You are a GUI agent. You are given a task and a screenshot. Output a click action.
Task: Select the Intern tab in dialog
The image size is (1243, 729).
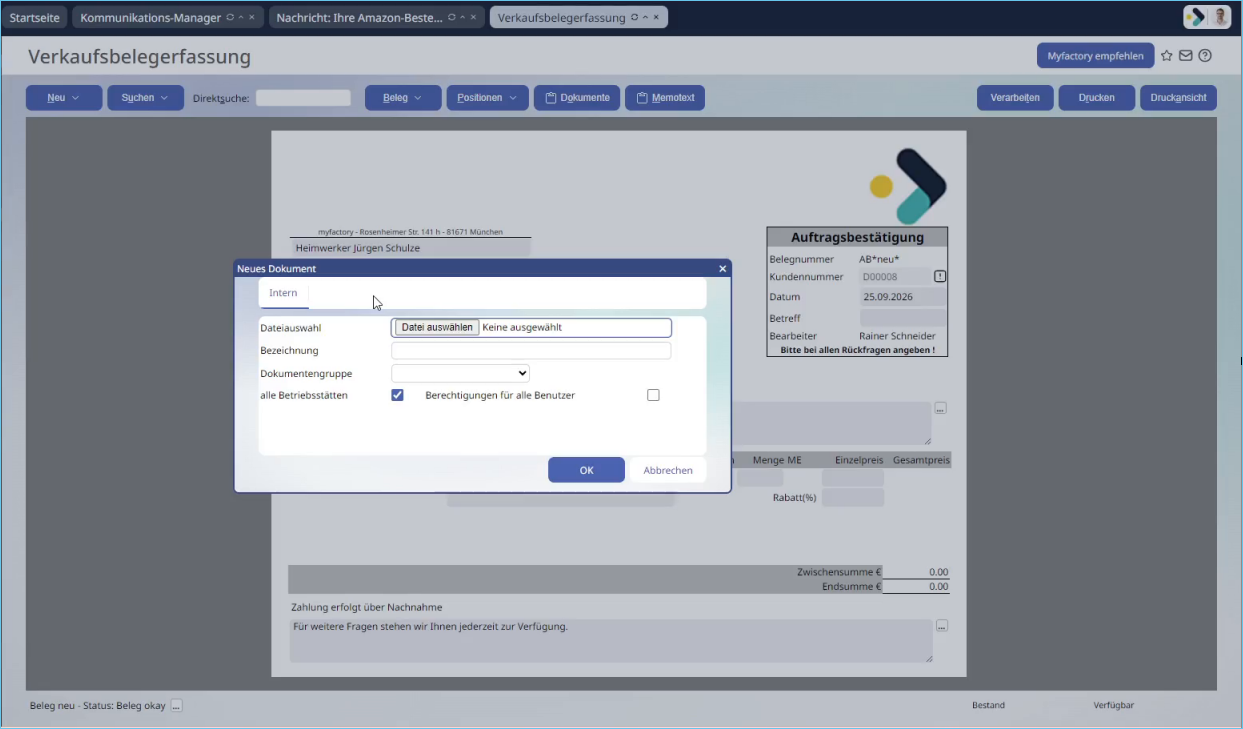point(283,293)
